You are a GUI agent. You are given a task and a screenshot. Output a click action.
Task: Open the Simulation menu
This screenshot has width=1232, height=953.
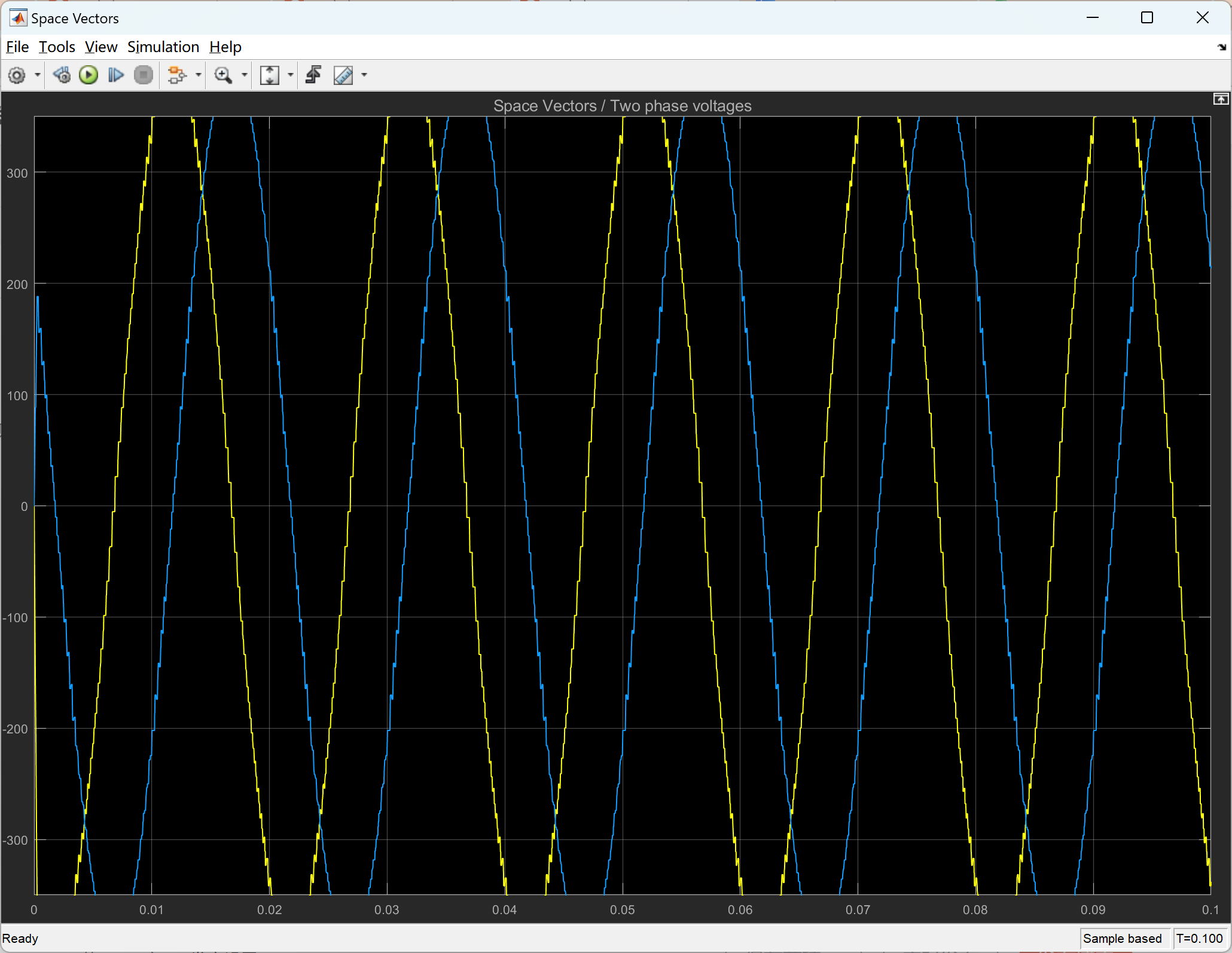pos(163,47)
